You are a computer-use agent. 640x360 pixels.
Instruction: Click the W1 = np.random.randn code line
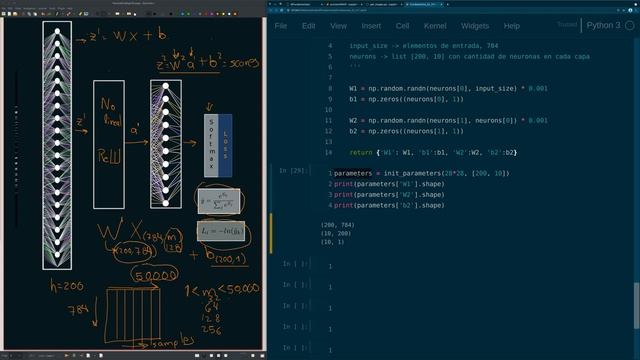pos(448,89)
